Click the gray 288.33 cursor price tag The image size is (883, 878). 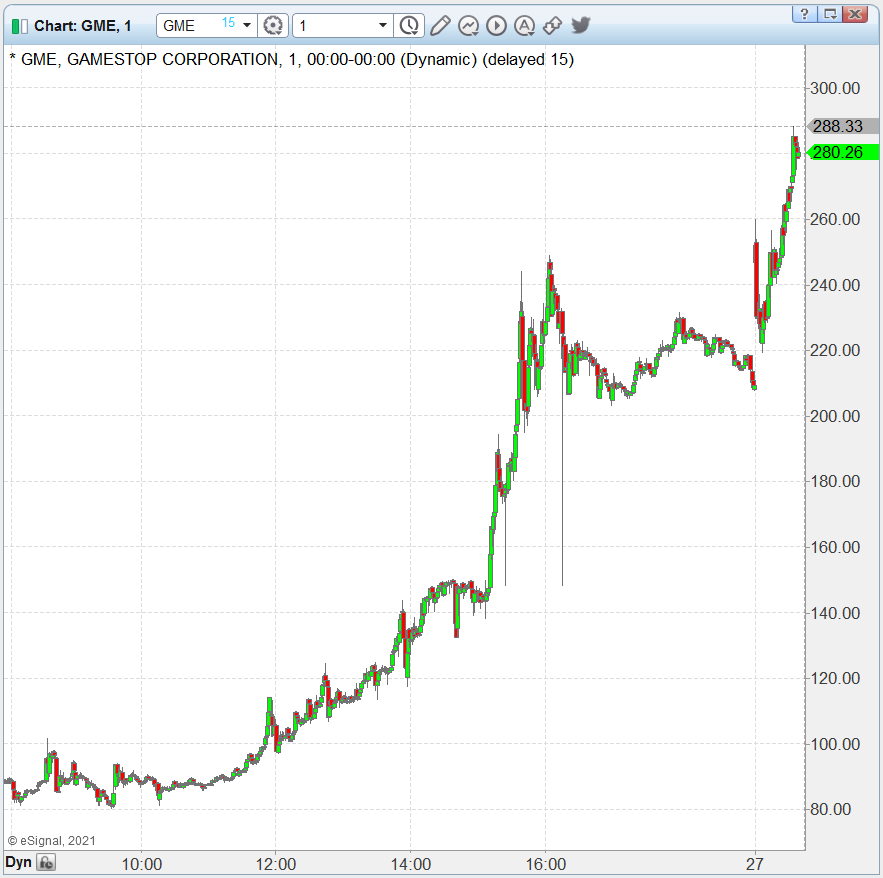(x=842, y=126)
